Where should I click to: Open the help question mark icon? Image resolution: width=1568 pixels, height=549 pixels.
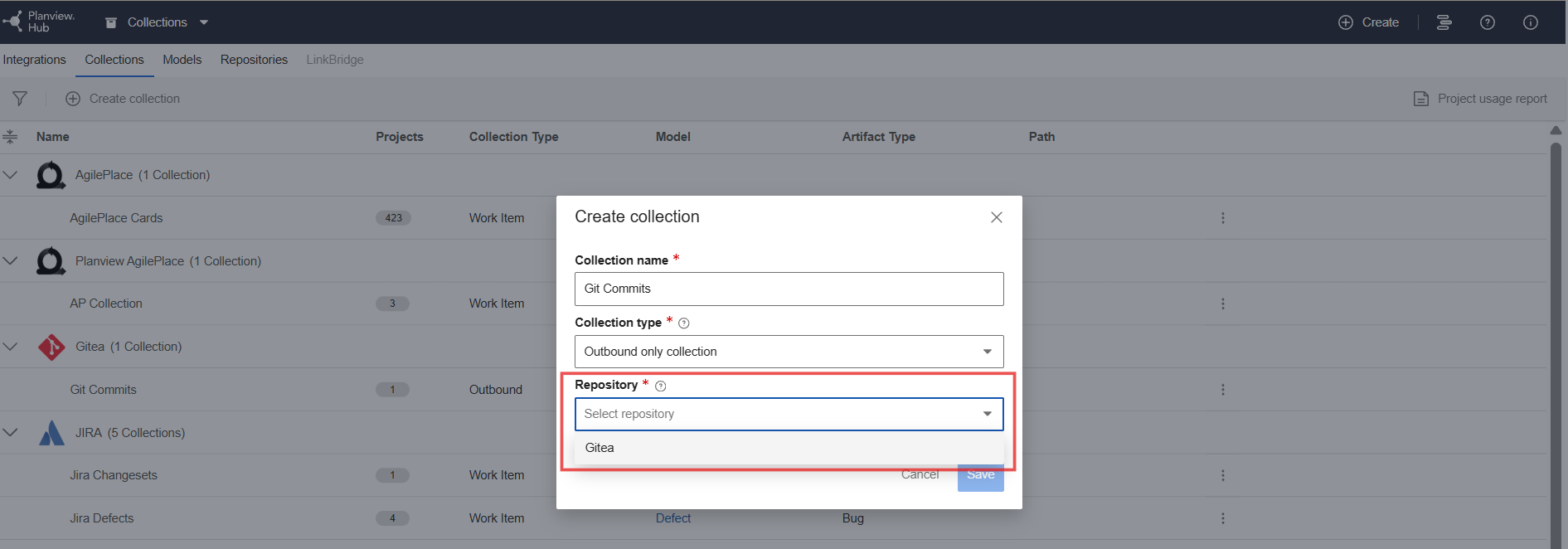(x=1488, y=22)
